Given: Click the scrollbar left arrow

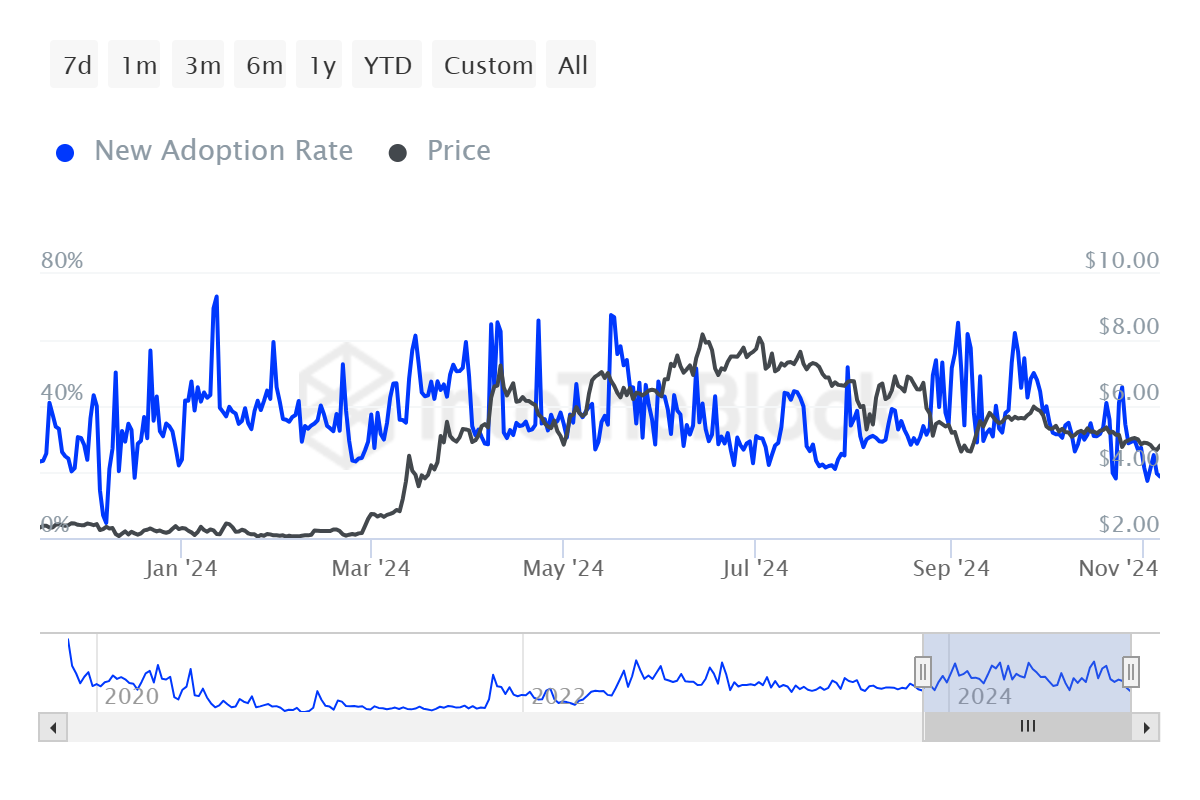Looking at the screenshot, I should coord(53,727).
